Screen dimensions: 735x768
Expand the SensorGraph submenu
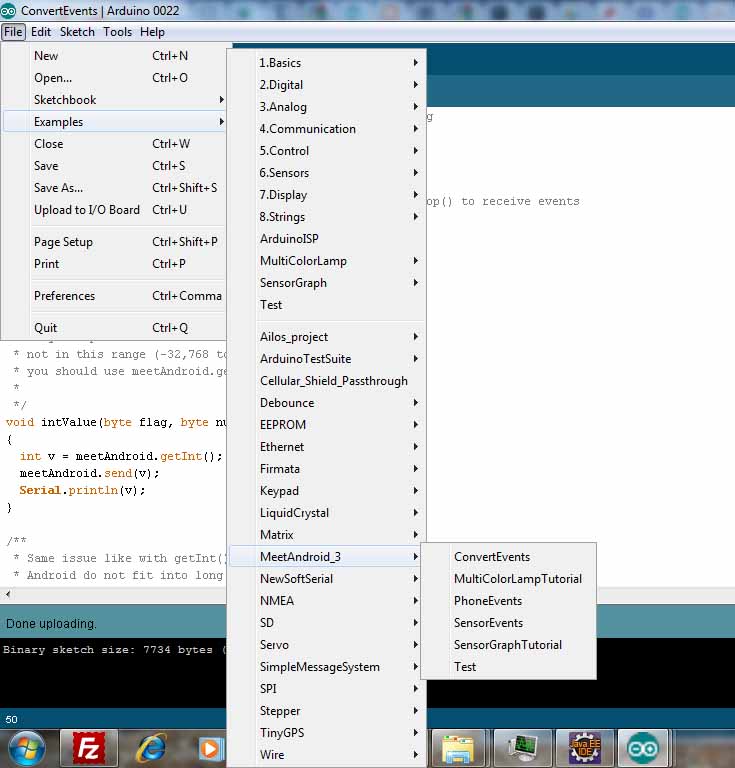coord(327,283)
